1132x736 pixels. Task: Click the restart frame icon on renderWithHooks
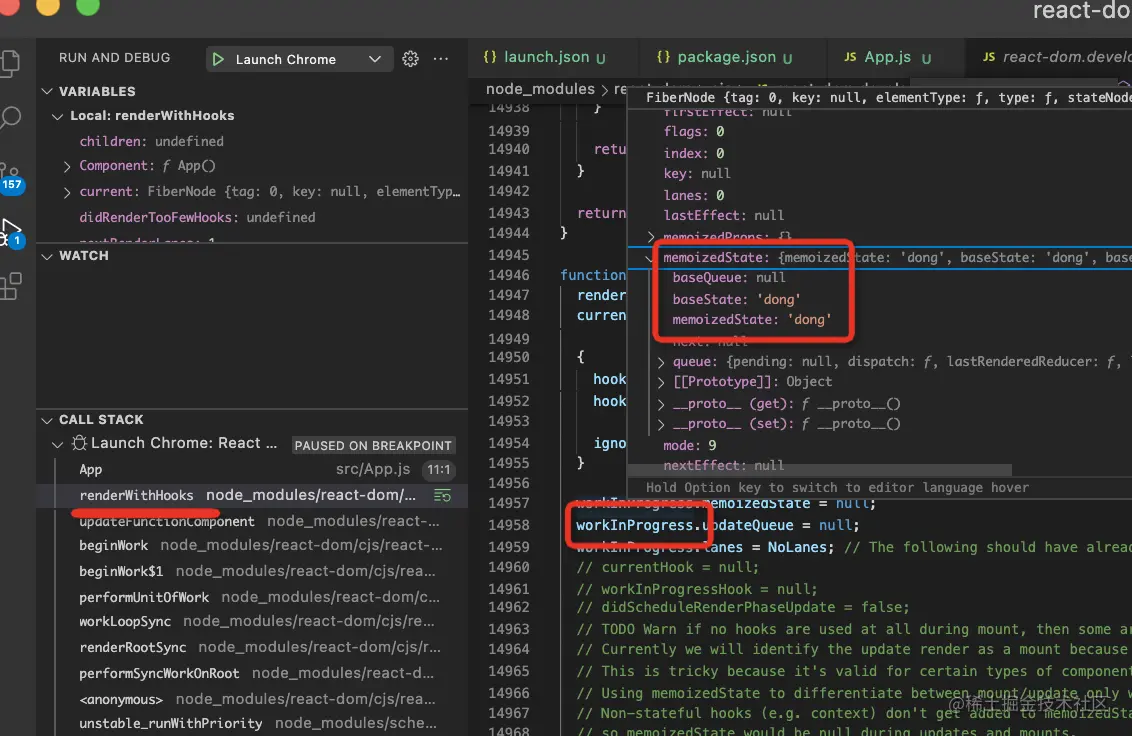point(443,496)
